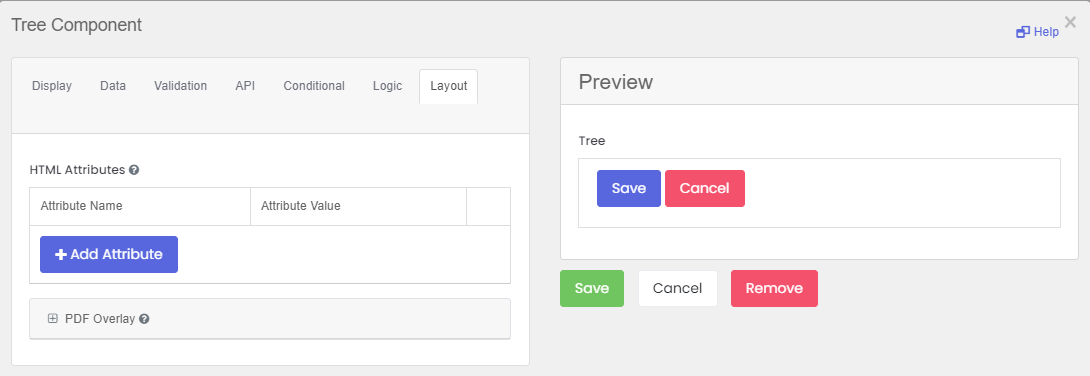
Task: Open the Logic tab
Action: coord(387,86)
